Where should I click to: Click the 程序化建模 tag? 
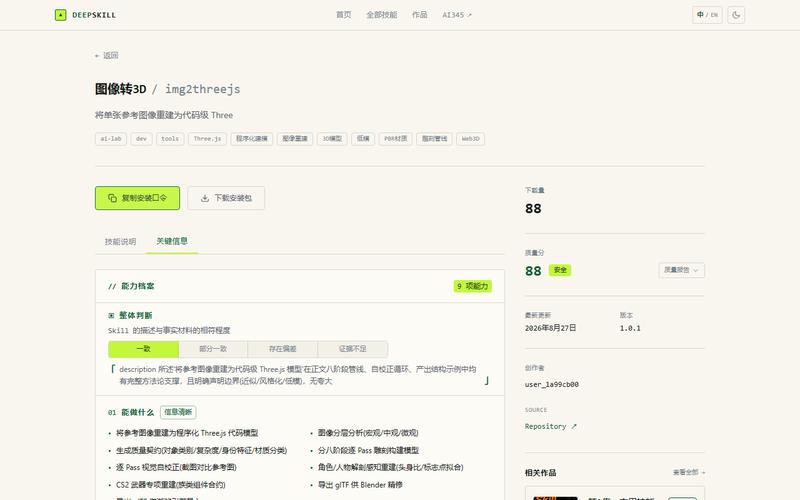[x=252, y=139]
